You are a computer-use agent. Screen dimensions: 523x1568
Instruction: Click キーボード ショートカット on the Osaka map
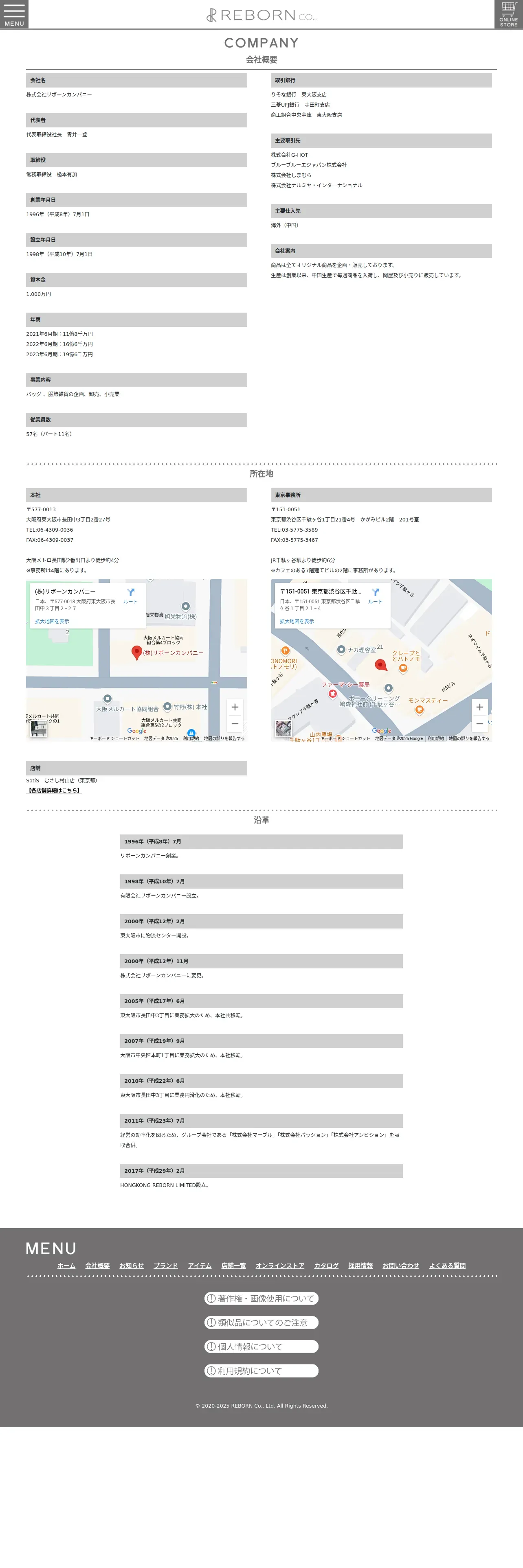(114, 738)
